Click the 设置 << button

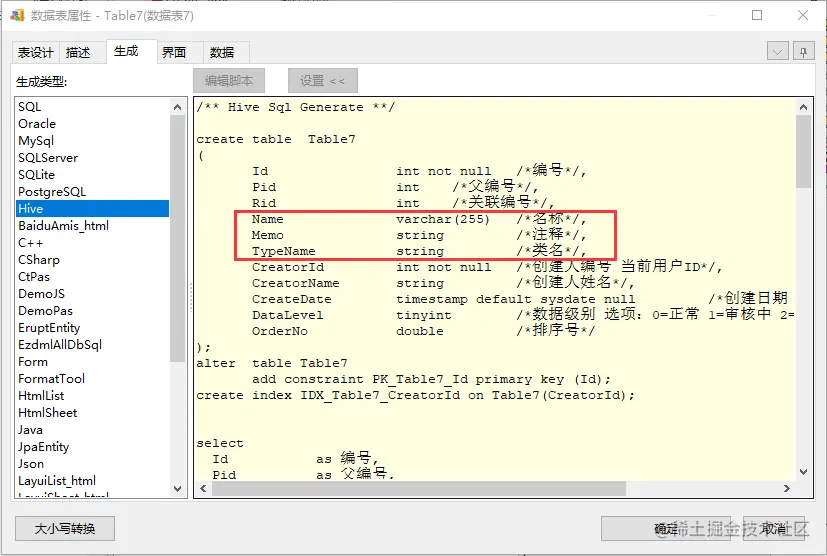323,81
